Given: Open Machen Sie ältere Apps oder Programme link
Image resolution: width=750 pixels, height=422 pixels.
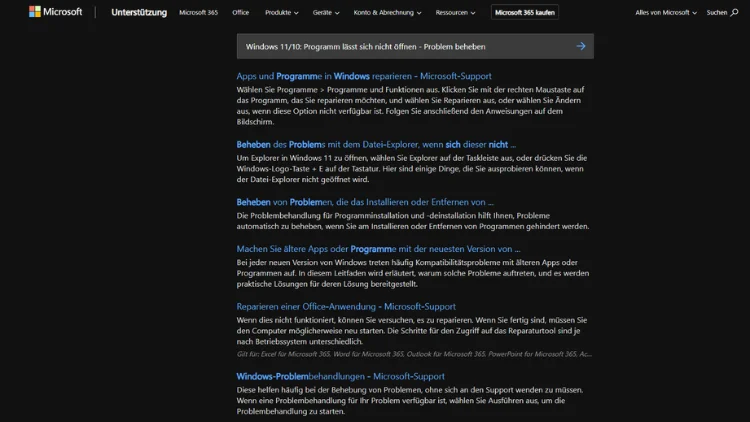Looking at the screenshot, I should click(x=378, y=249).
